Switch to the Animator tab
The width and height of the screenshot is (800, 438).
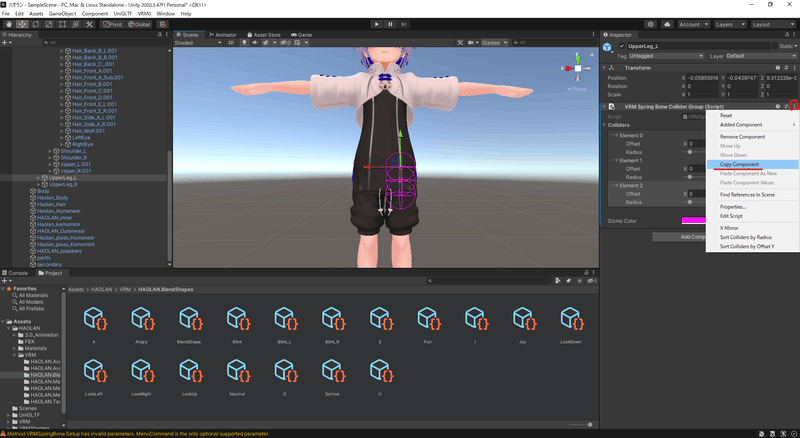[223, 35]
